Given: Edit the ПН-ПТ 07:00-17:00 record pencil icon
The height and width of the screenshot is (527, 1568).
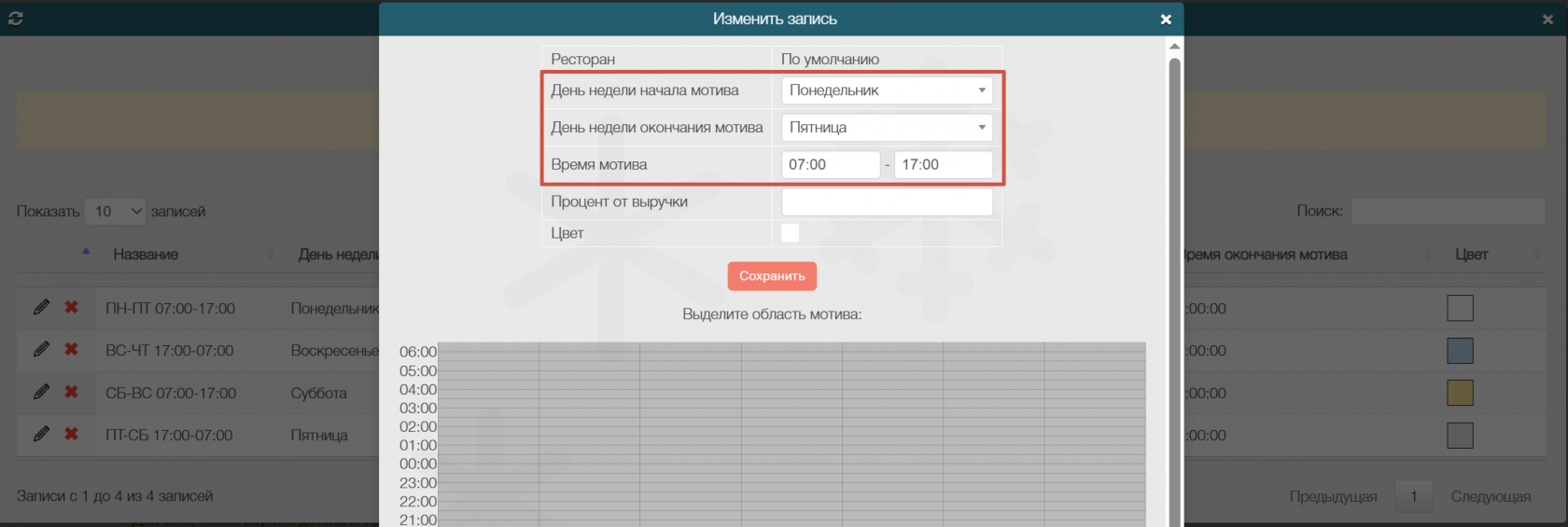Looking at the screenshot, I should (41, 307).
